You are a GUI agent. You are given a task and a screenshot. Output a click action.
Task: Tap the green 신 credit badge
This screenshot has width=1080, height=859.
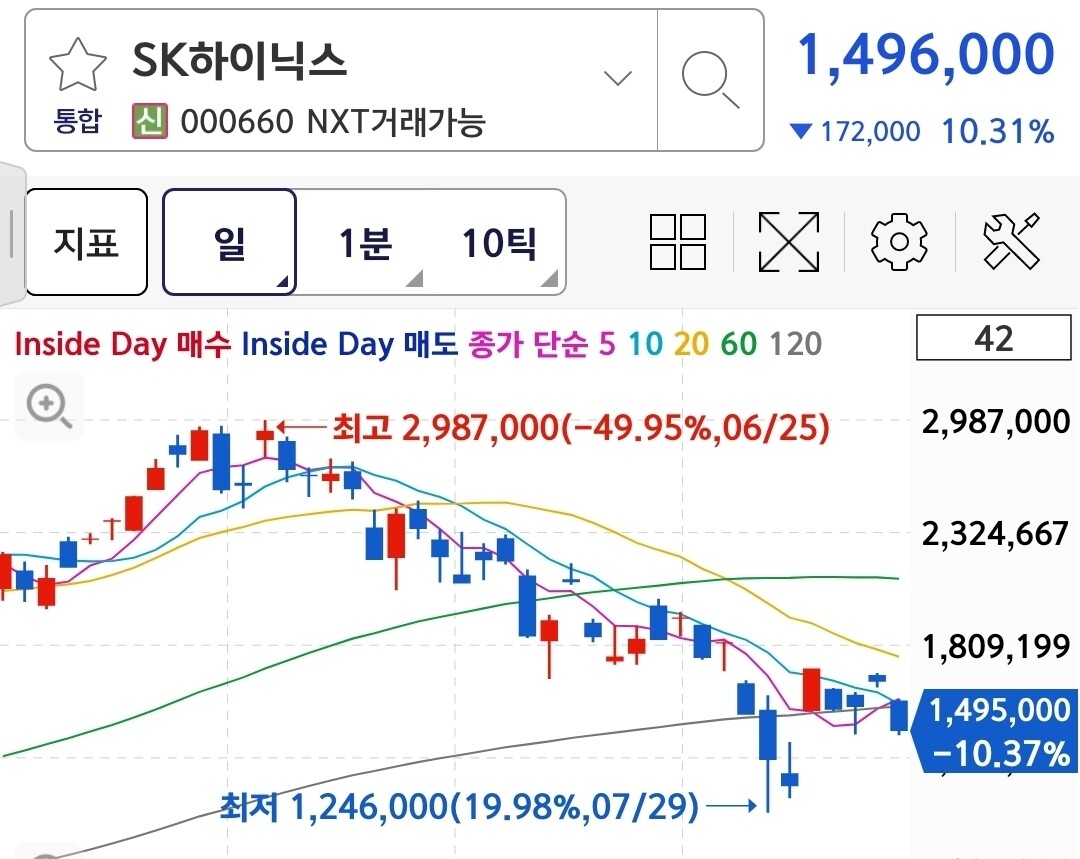[149, 121]
